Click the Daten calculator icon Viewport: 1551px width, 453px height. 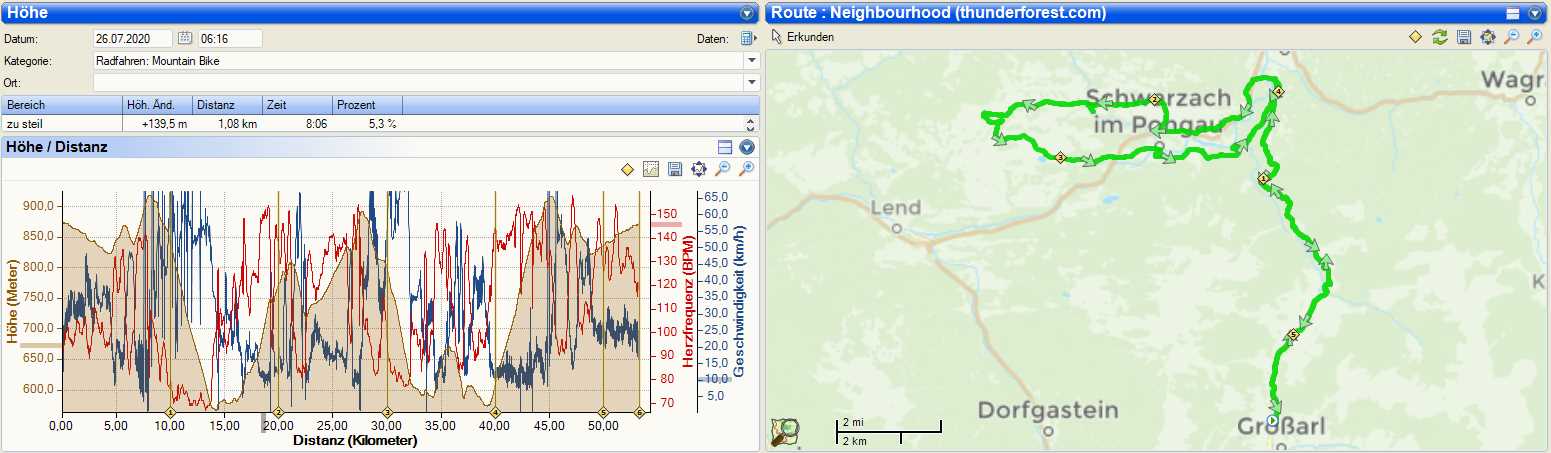pos(746,39)
